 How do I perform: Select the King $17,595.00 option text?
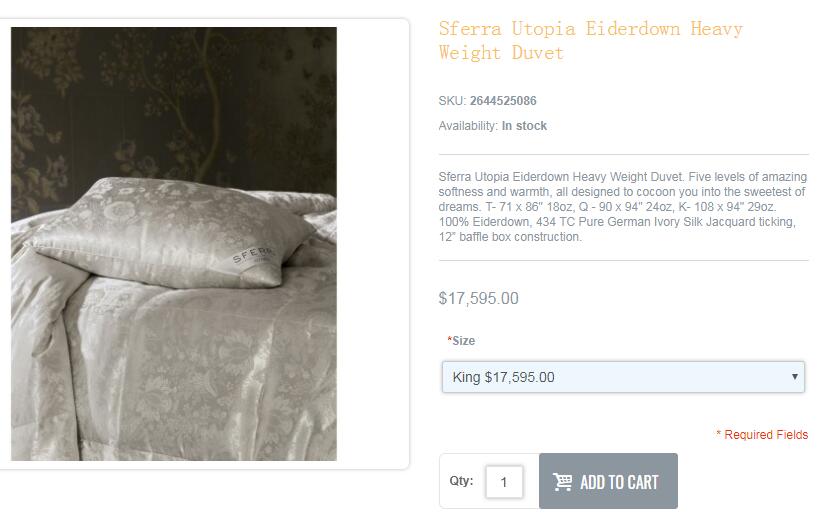pos(503,377)
